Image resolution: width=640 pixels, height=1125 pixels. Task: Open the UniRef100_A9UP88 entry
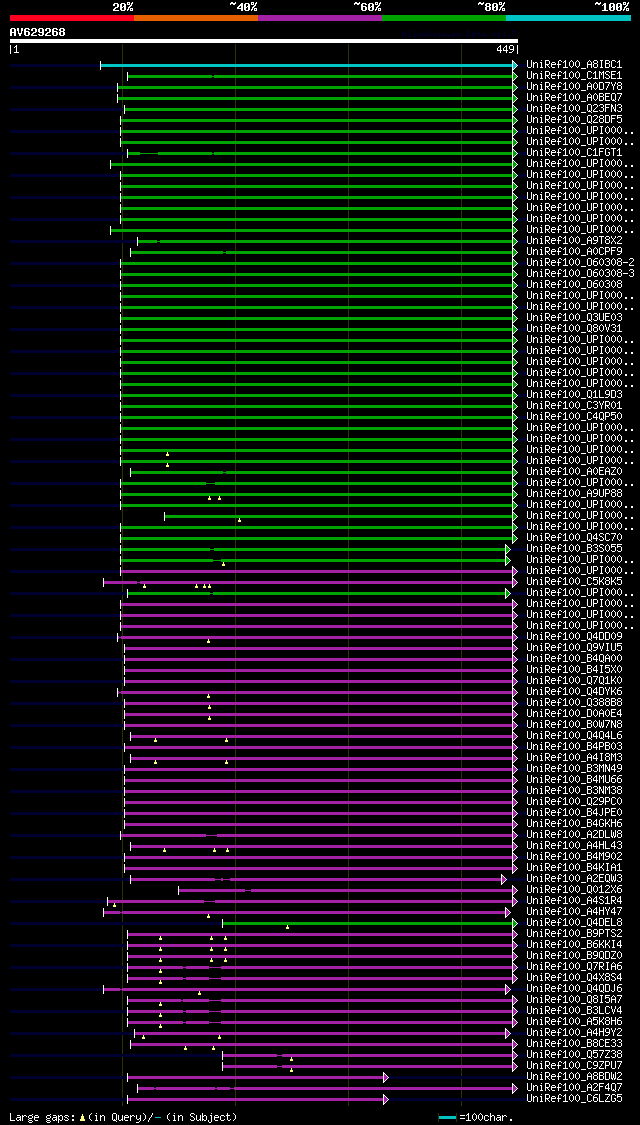(x=574, y=494)
